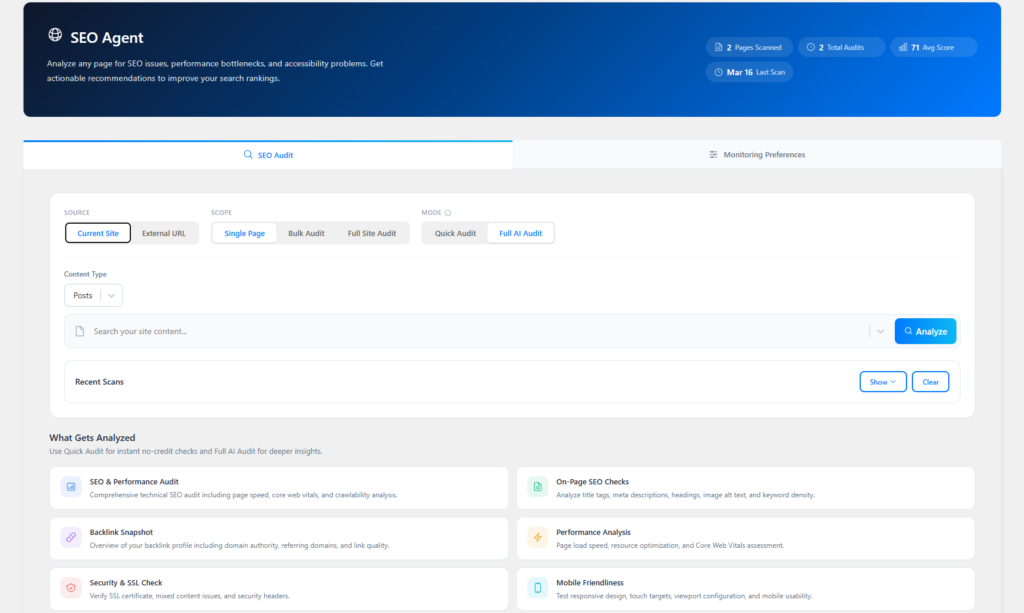This screenshot has width=1024, height=613.
Task: Click the SEO & Performance Audit icon
Action: pos(71,488)
